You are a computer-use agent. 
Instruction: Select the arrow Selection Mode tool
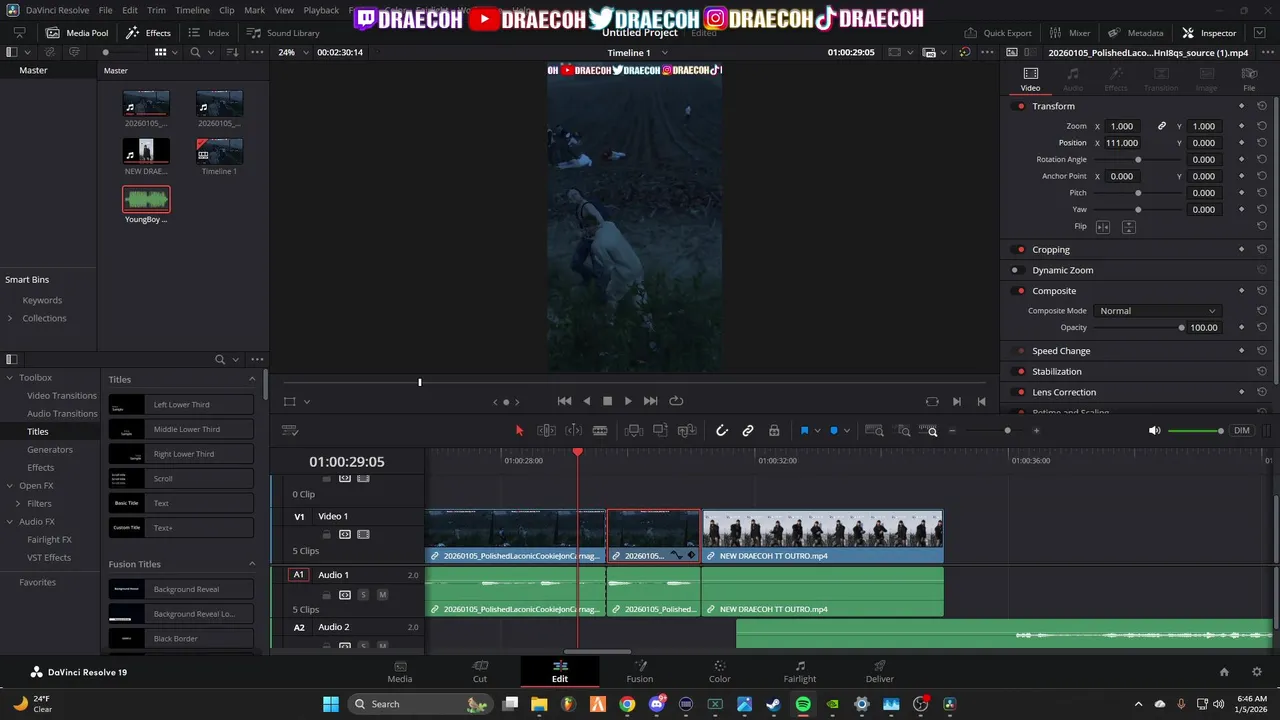(519, 431)
